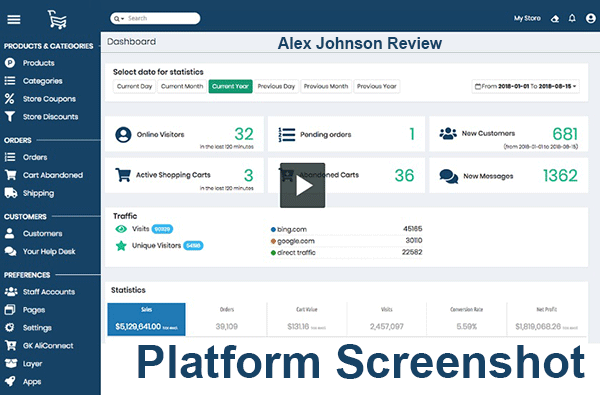Image resolution: width=600 pixels, height=395 pixels.
Task: Click the Pending orders list icon
Action: (x=287, y=135)
